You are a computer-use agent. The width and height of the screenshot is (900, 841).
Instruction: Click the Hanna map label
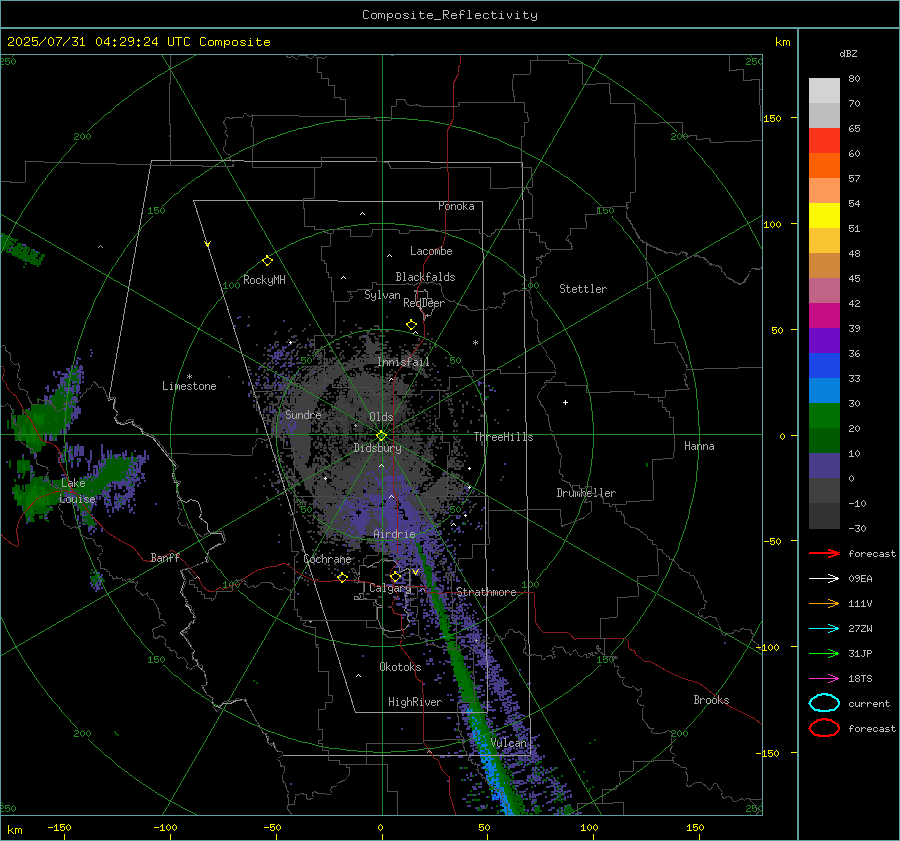click(x=699, y=446)
